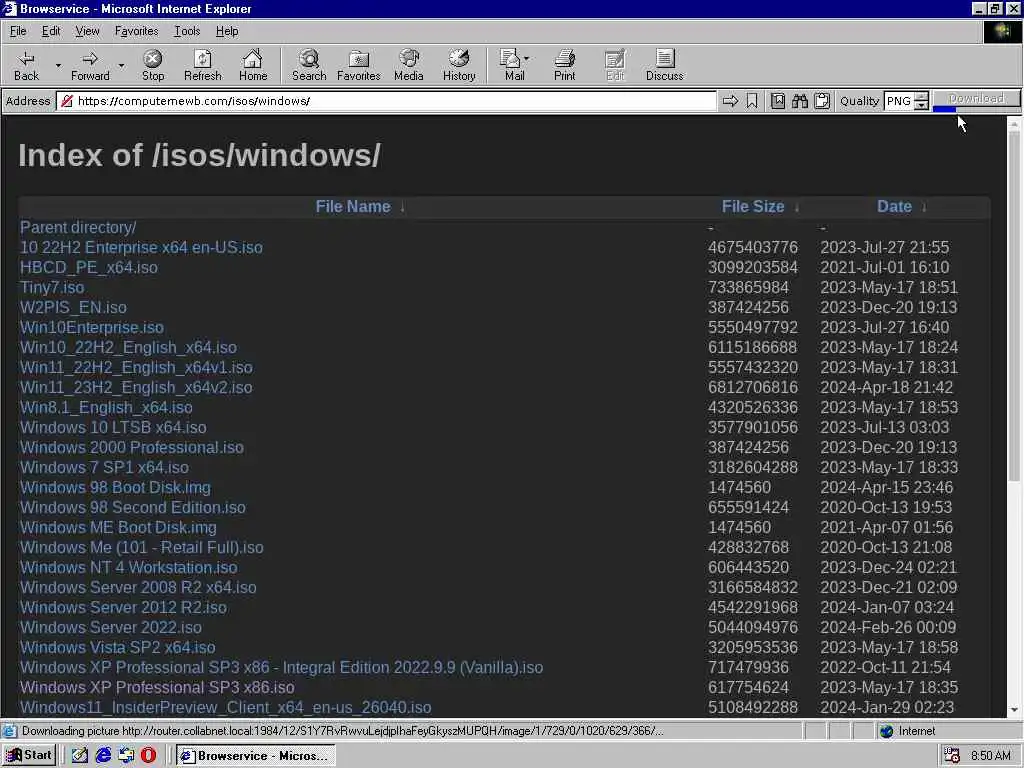Go back using the Back toolbar button
Screen dimensions: 1024x768
pyautogui.click(x=26, y=65)
